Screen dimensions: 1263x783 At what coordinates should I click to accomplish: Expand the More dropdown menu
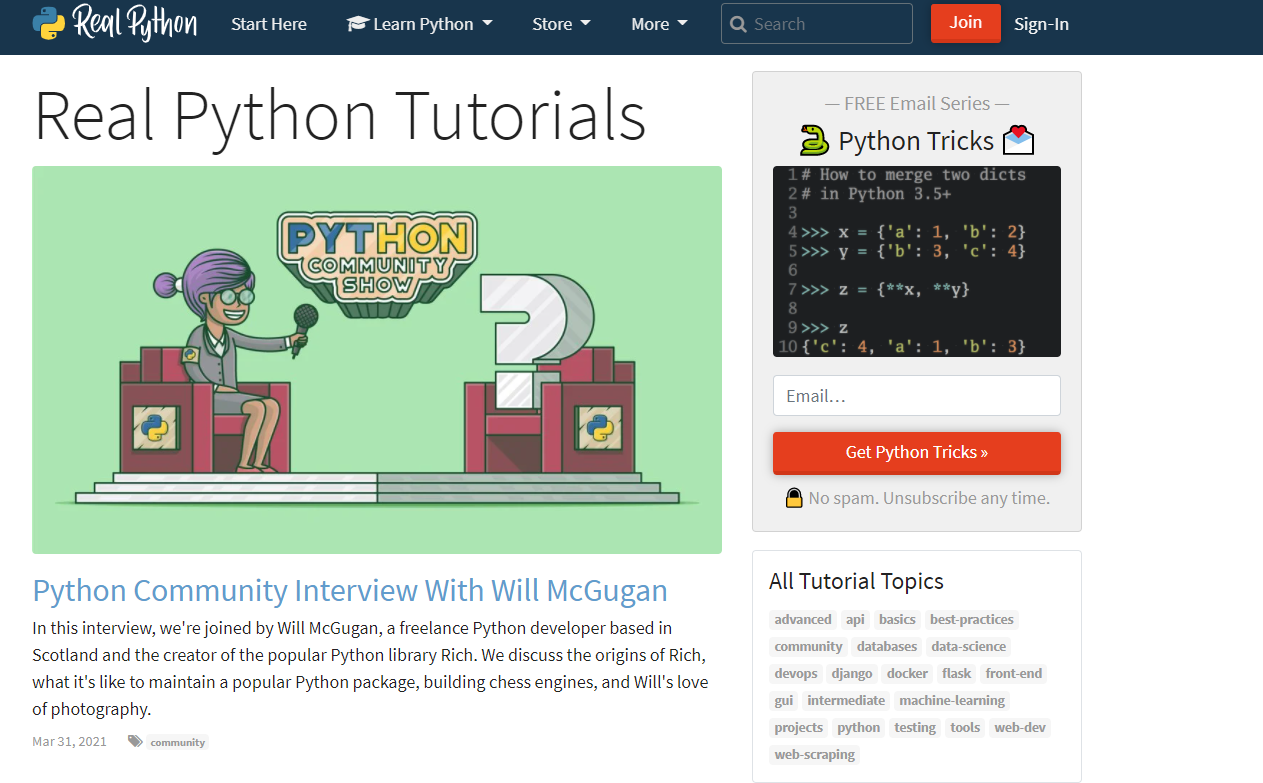tap(659, 24)
